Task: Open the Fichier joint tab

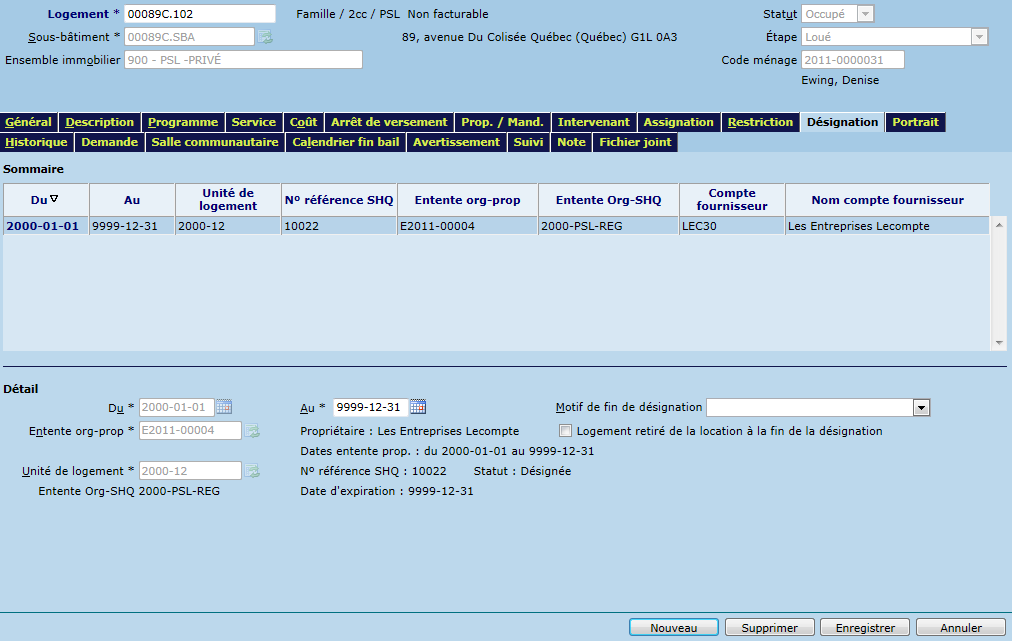Action: (x=635, y=142)
